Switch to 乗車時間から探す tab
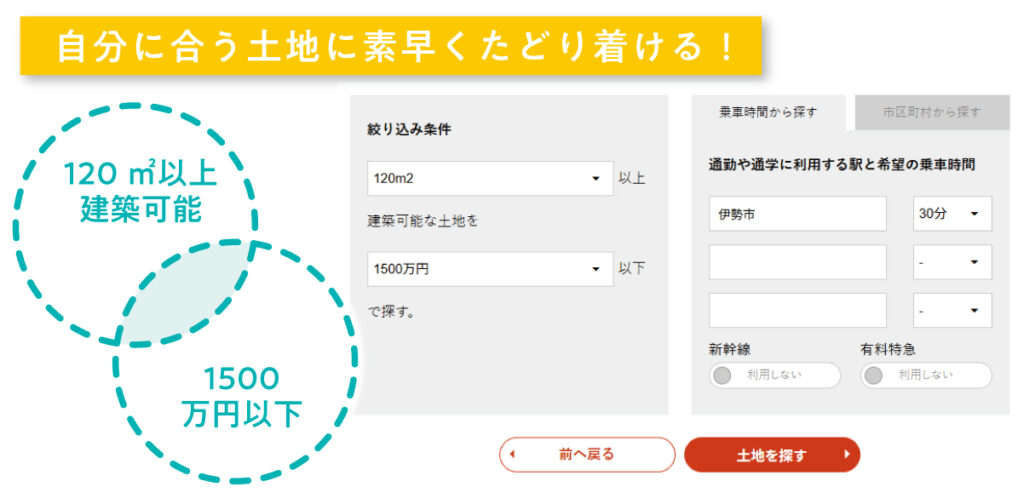1024x504 pixels. pyautogui.click(x=768, y=113)
